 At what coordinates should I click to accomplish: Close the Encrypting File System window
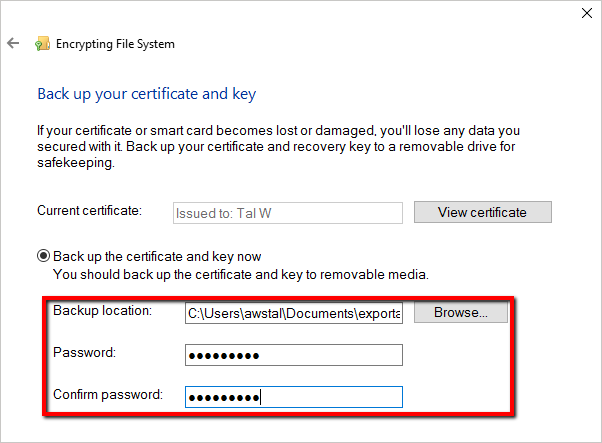click(x=584, y=14)
